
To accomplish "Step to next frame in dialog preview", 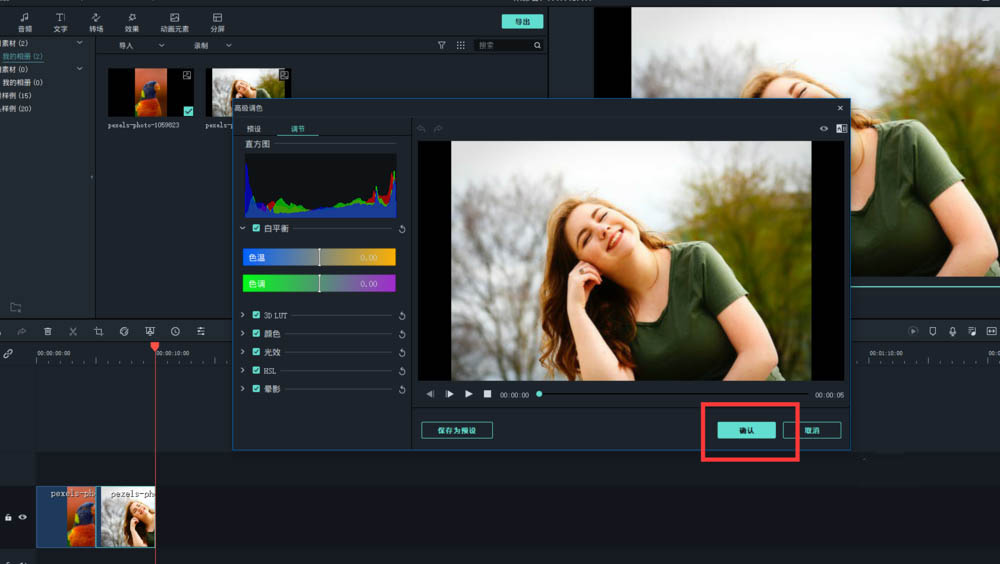I will (449, 394).
